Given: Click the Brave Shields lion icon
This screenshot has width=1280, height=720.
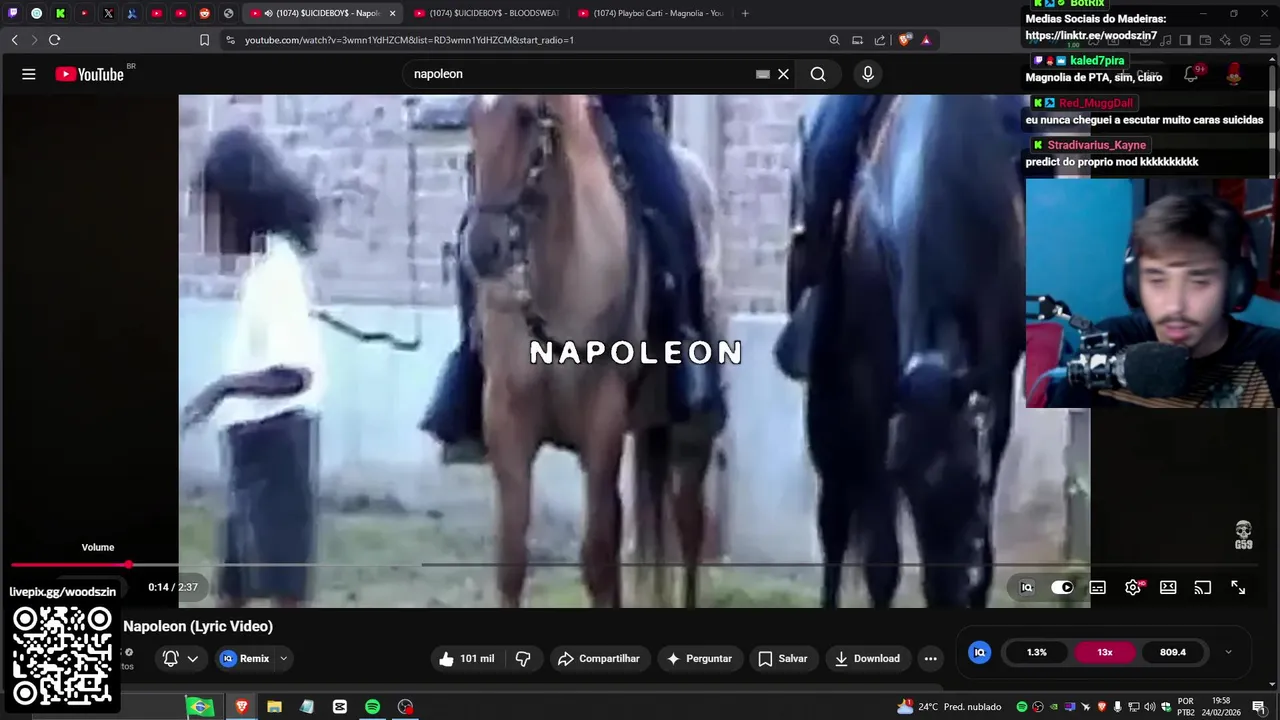Looking at the screenshot, I should pyautogui.click(x=905, y=40).
